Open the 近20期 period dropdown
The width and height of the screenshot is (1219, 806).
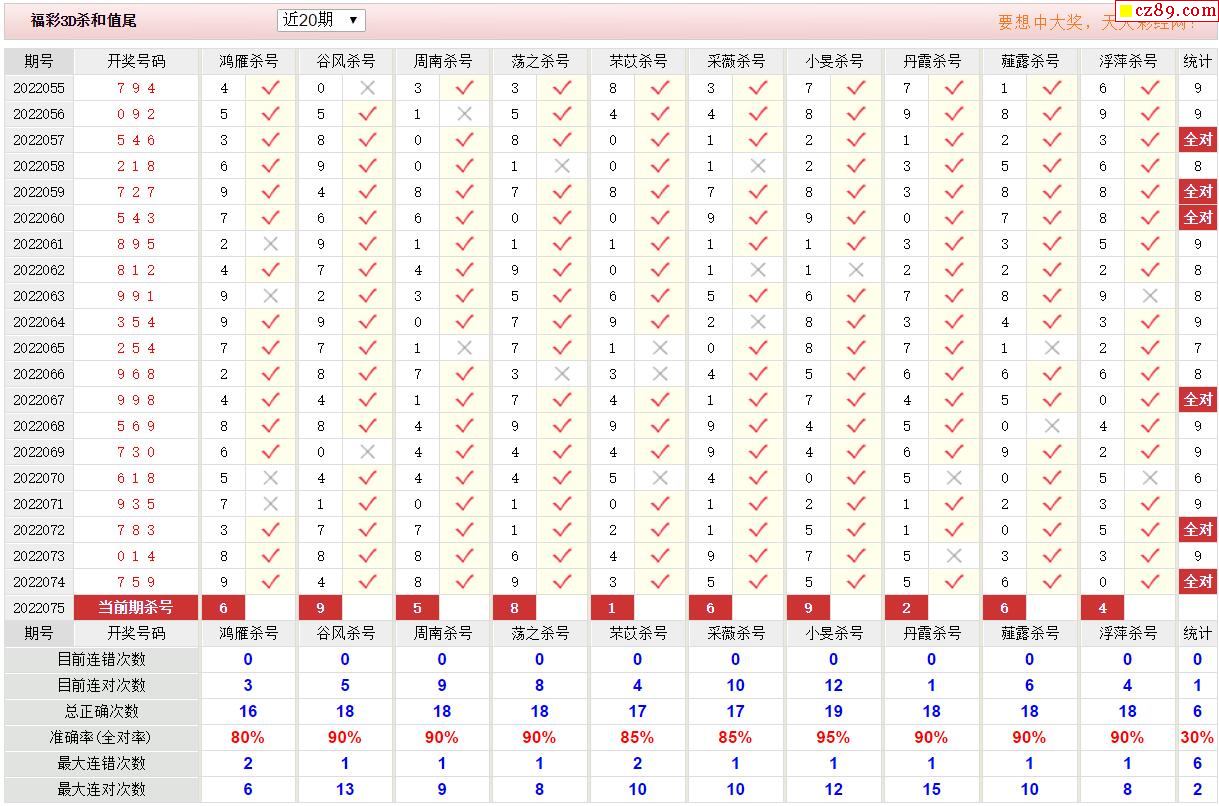321,20
